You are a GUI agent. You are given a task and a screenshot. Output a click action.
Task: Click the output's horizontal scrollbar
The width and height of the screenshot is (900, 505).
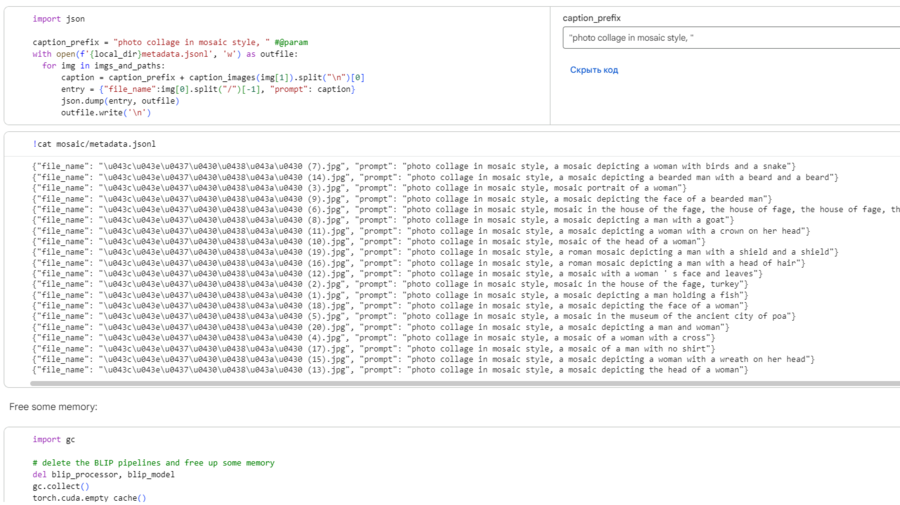[x=400, y=383]
